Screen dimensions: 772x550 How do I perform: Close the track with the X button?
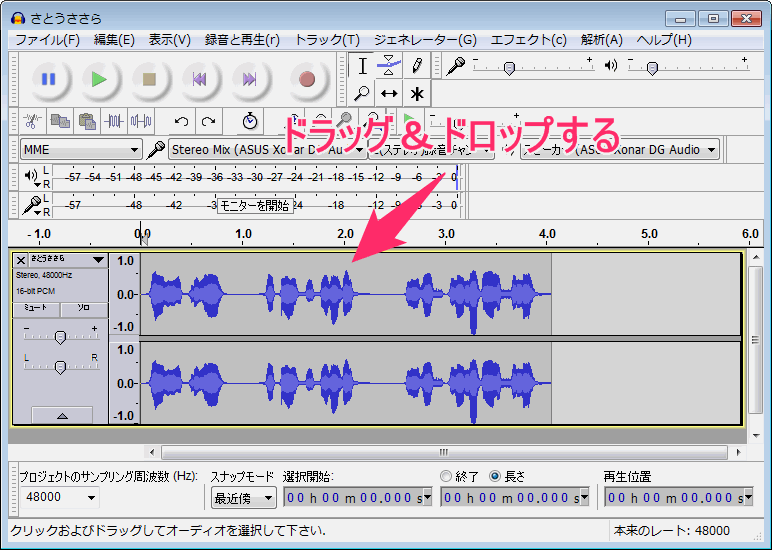(20, 260)
